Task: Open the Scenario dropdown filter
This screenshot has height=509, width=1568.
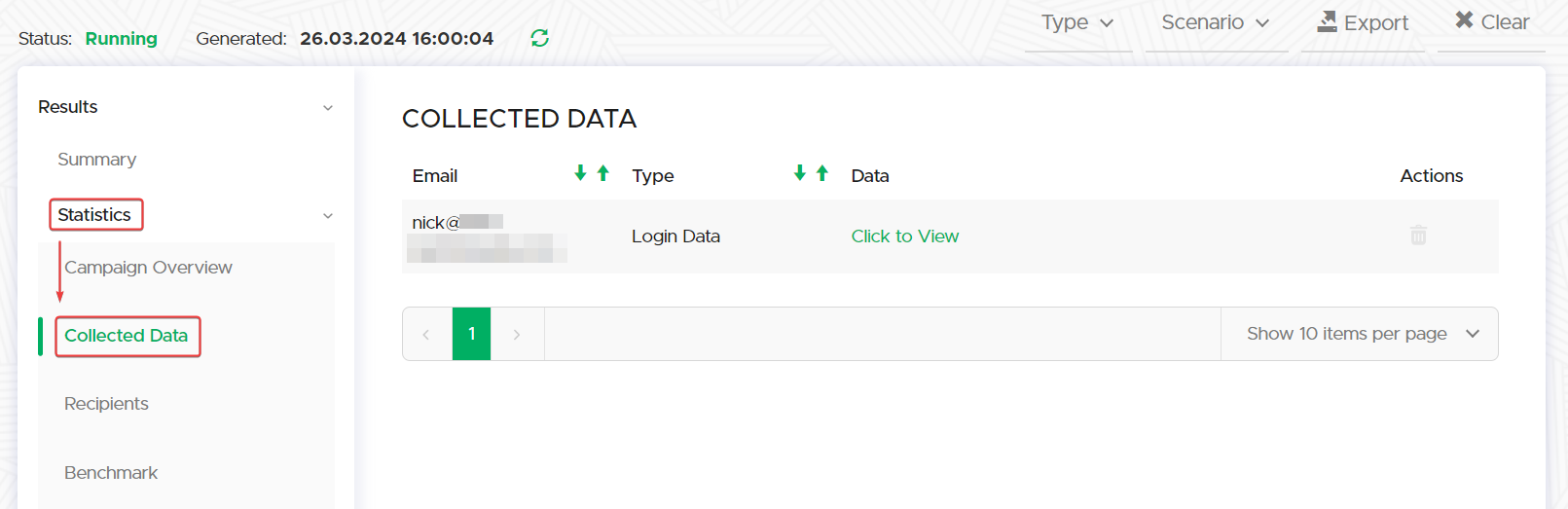Action: [1215, 22]
